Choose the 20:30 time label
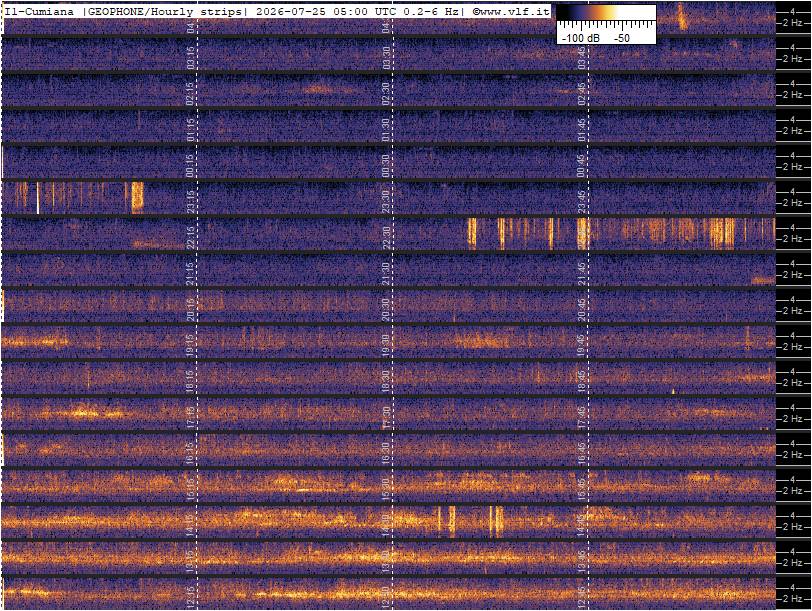The height and width of the screenshot is (611, 812). (x=385, y=310)
